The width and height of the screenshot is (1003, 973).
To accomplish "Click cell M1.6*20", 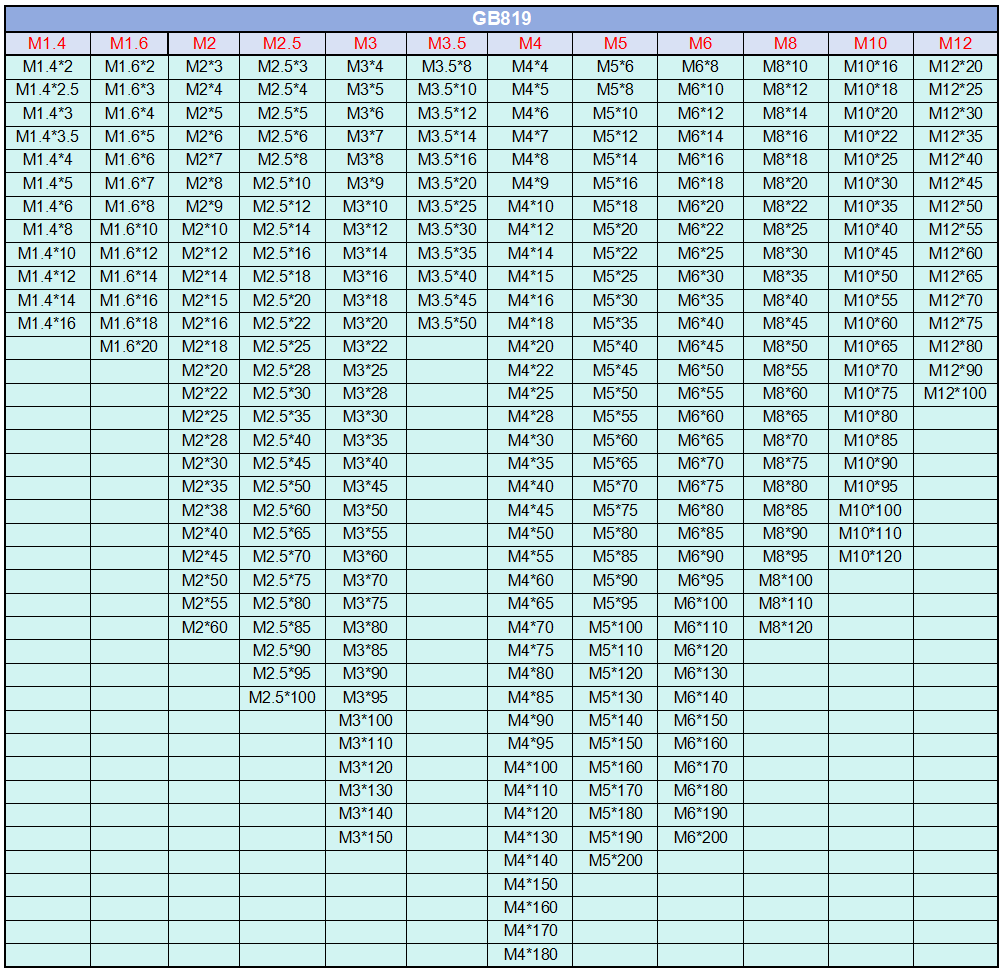I will click(x=129, y=347).
